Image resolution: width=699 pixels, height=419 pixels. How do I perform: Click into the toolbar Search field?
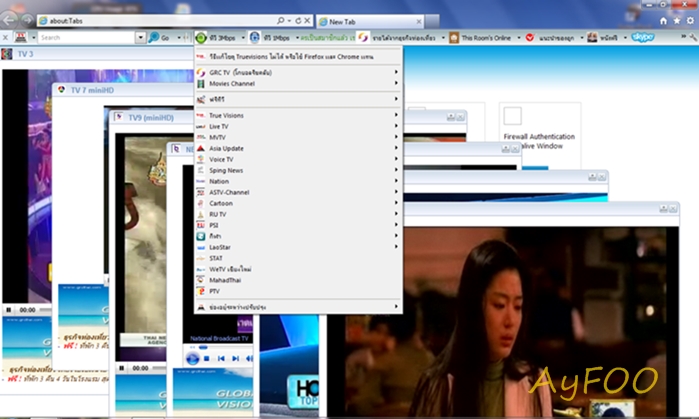(86, 37)
